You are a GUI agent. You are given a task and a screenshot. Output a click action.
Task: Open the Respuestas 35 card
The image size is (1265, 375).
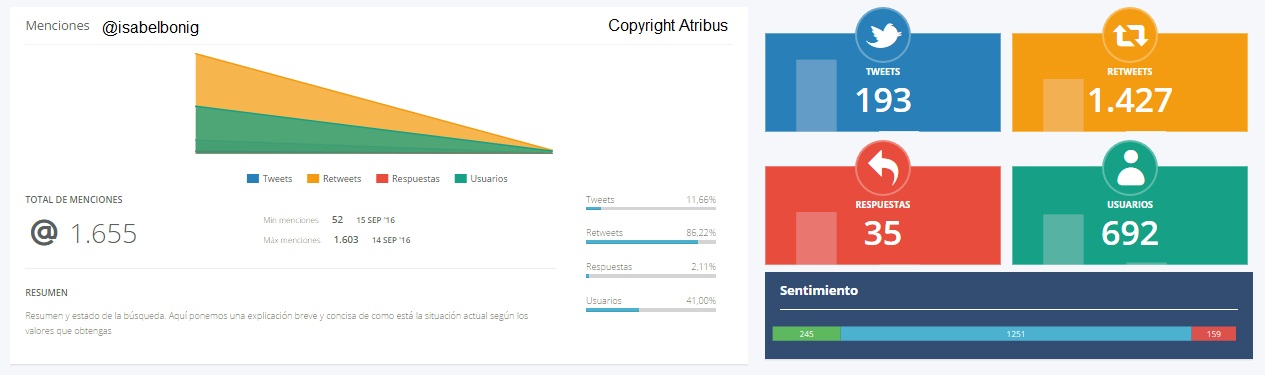click(882, 215)
